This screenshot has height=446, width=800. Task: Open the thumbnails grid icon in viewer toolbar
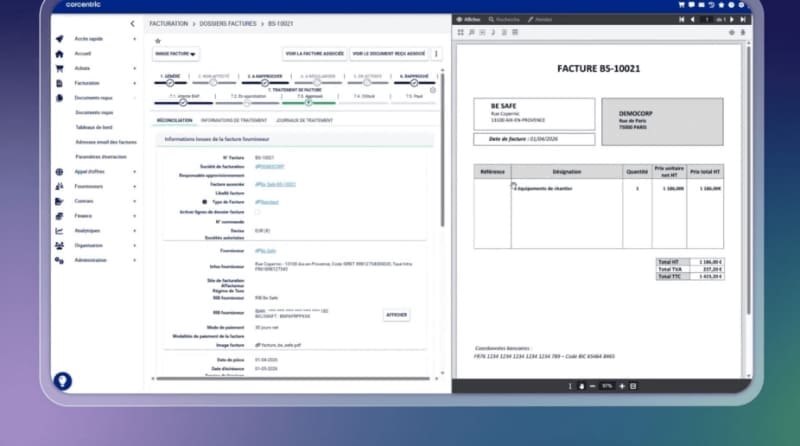[x=461, y=32]
